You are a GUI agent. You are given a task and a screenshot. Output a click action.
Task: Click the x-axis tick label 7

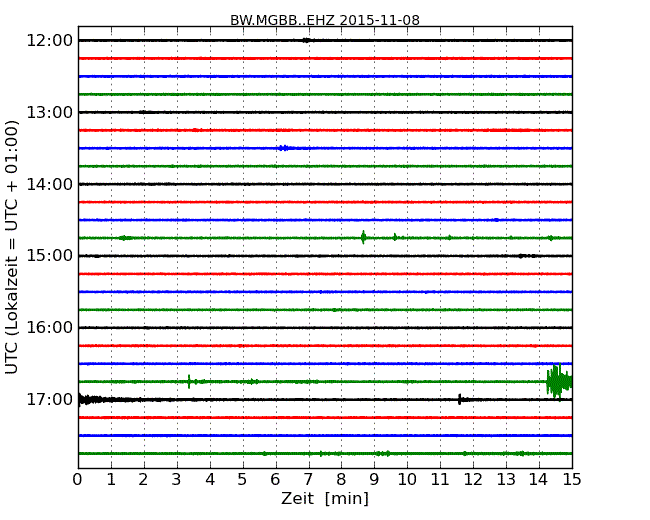pyautogui.click(x=308, y=480)
